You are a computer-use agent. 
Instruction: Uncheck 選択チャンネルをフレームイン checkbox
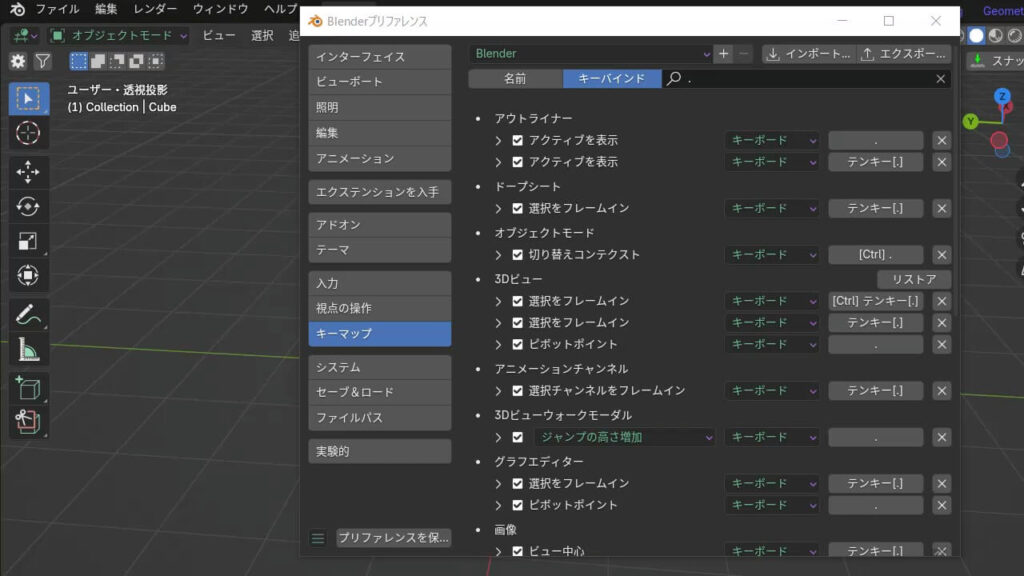coord(518,391)
